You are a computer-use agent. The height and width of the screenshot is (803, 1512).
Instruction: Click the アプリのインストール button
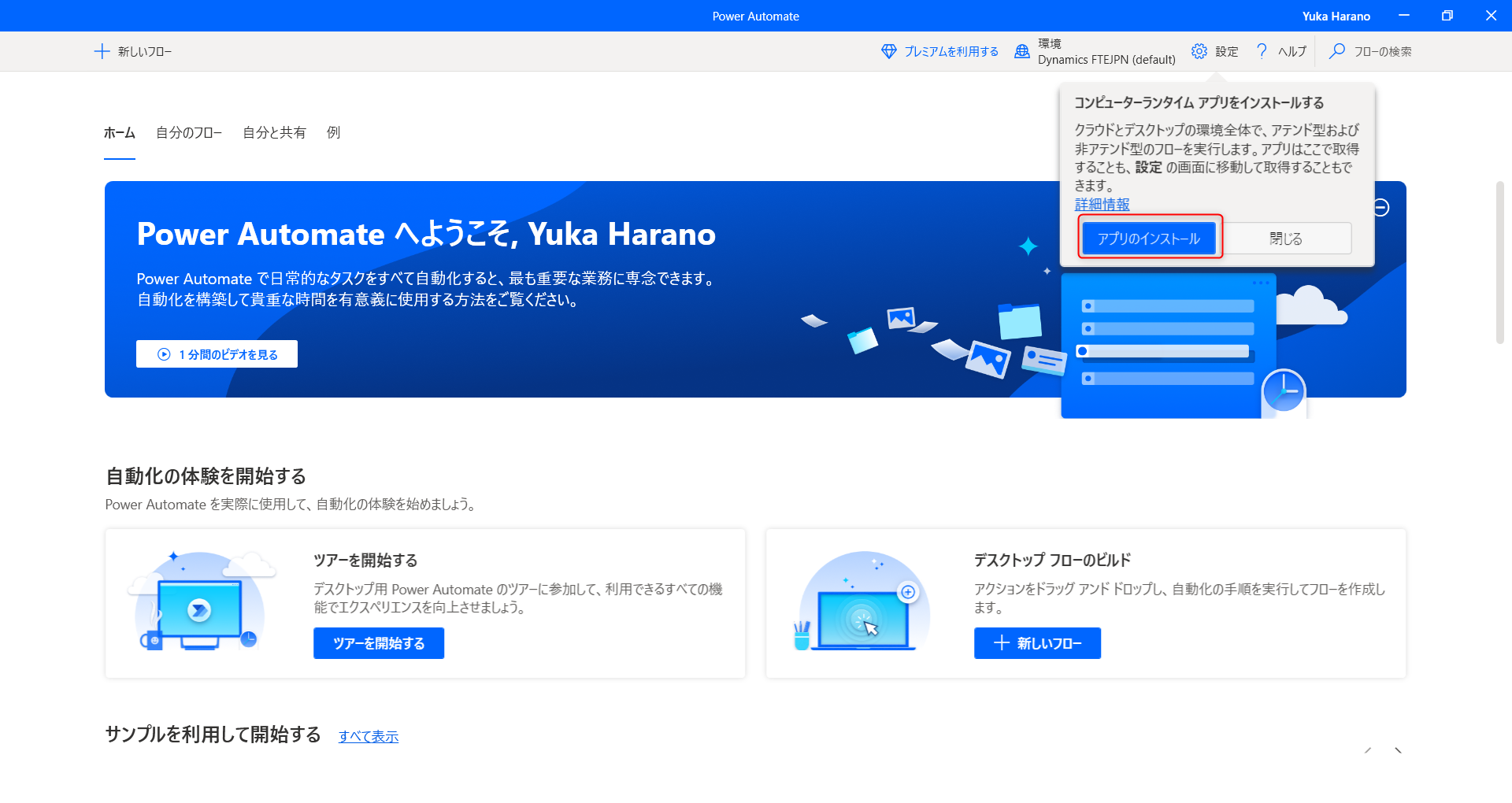tap(1148, 239)
